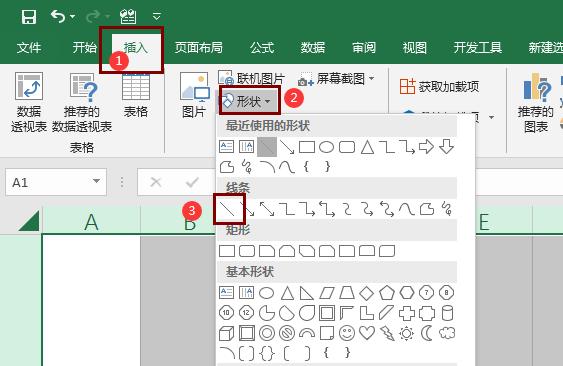Switch to the 开始 tab
The height and width of the screenshot is (366, 563).
pyautogui.click(x=85, y=47)
